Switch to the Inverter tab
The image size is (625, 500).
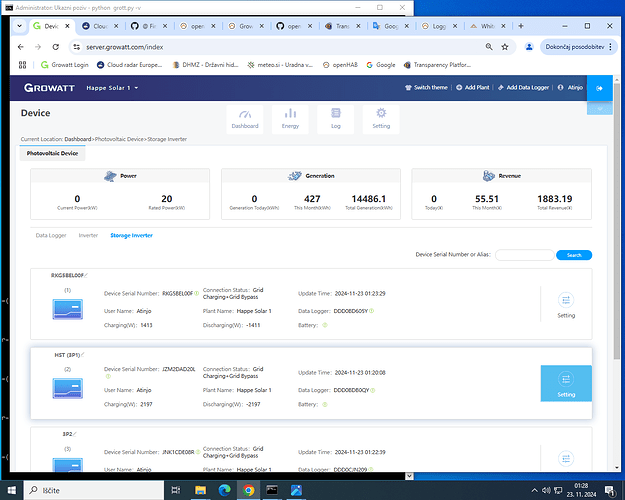[88, 236]
